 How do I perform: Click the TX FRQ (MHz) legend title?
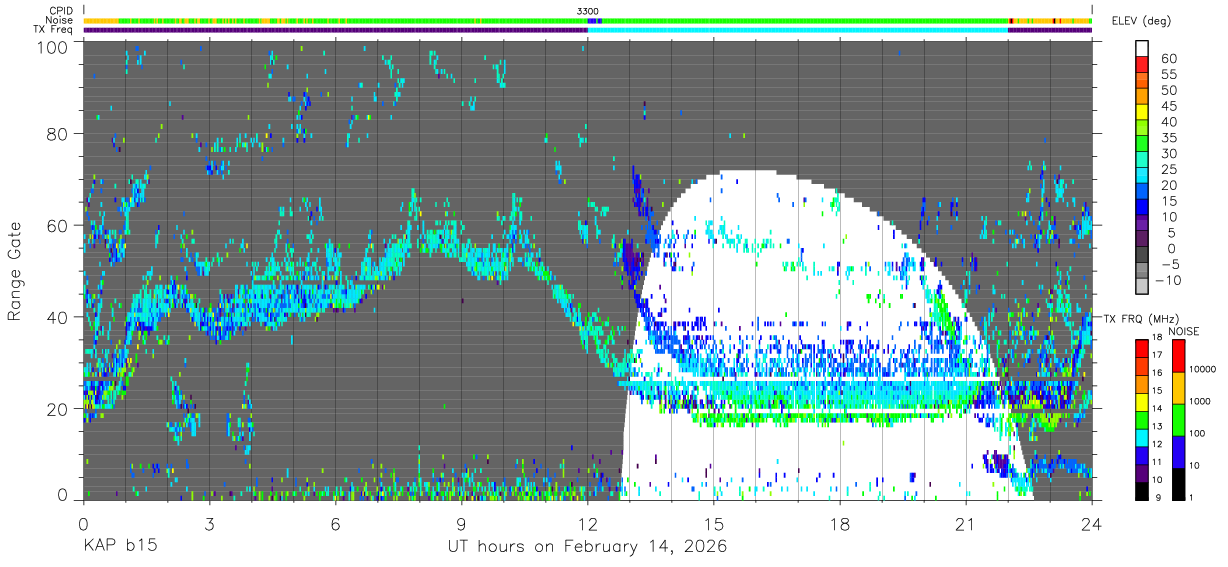[x=1143, y=319]
